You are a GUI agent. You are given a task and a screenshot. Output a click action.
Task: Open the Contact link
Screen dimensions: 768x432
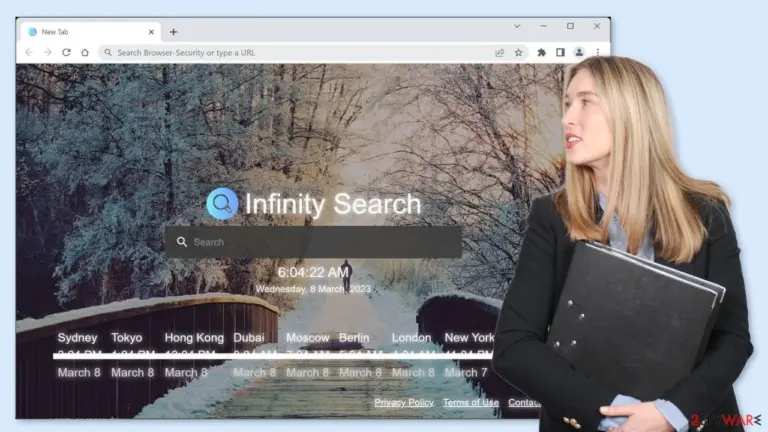click(x=524, y=403)
